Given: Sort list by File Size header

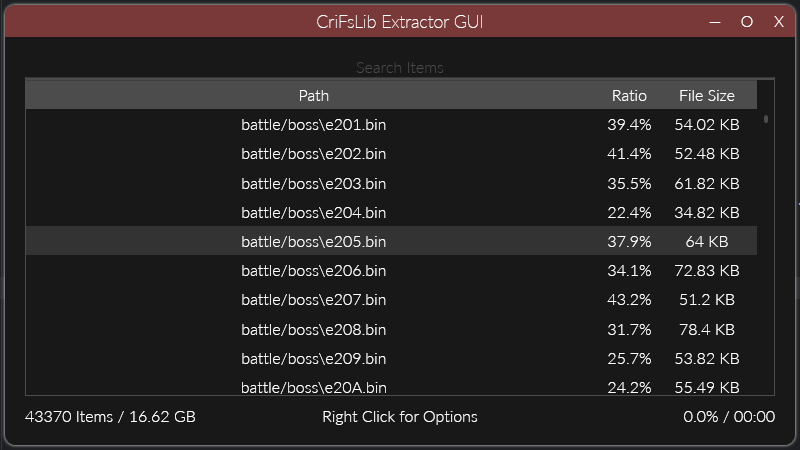Looking at the screenshot, I should pyautogui.click(x=706, y=96).
